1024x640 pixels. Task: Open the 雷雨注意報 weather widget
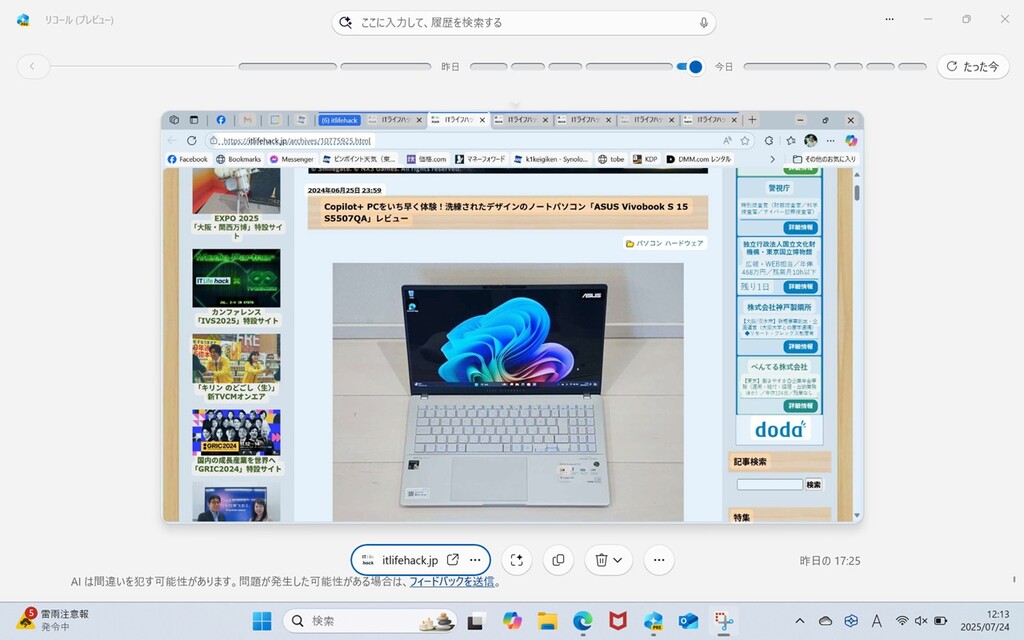54,620
